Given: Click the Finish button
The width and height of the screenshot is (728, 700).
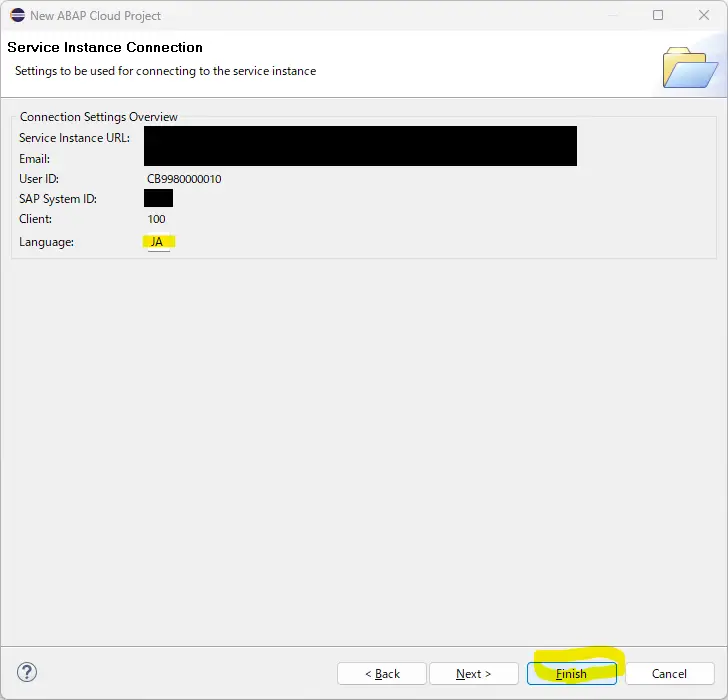Looking at the screenshot, I should coord(572,674).
